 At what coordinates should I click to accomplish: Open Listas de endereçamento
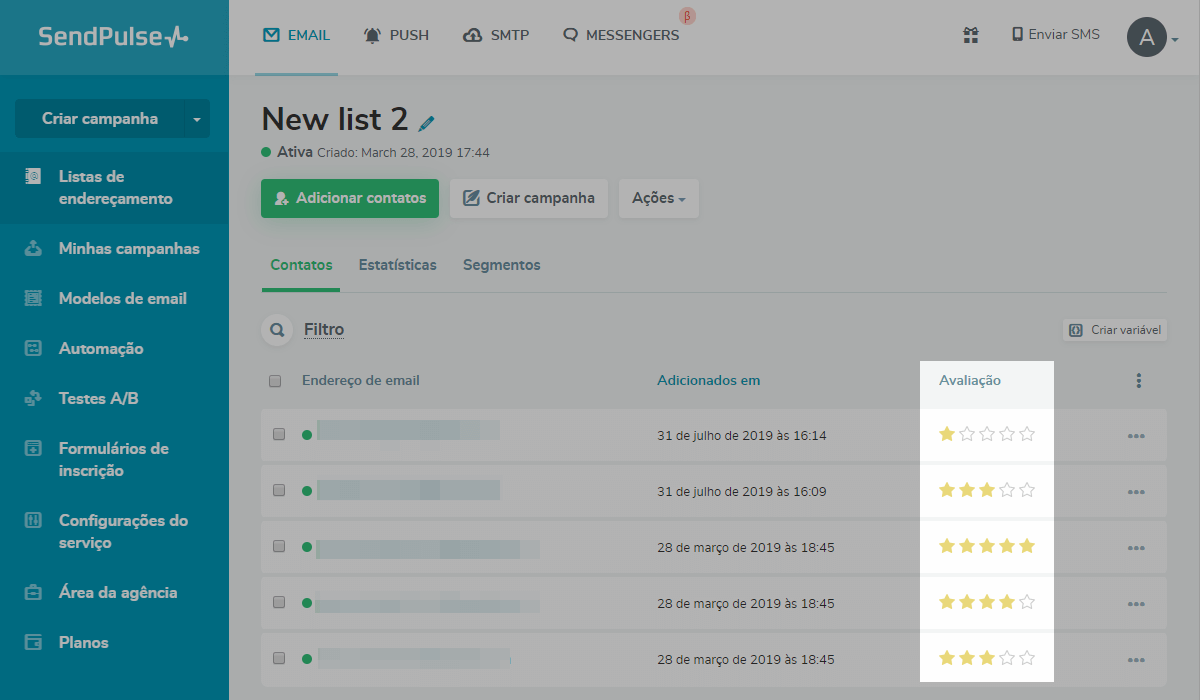(x=114, y=187)
